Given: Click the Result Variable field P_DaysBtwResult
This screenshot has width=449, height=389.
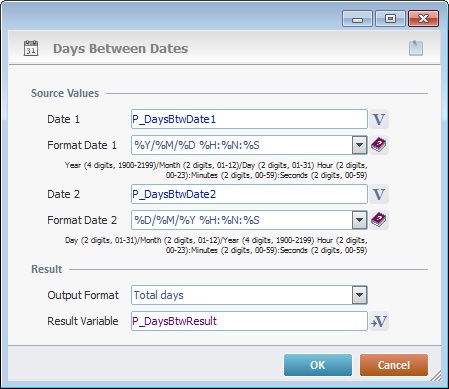Looking at the screenshot, I should click(x=249, y=321).
